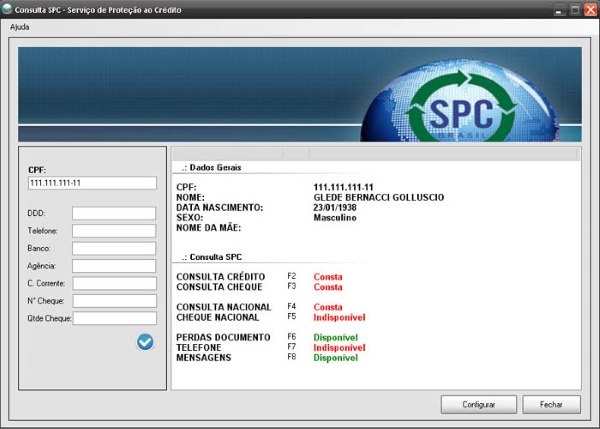This screenshot has height=429, width=600.
Task: Maximize the Consulta SPC window
Action: (575, 10)
